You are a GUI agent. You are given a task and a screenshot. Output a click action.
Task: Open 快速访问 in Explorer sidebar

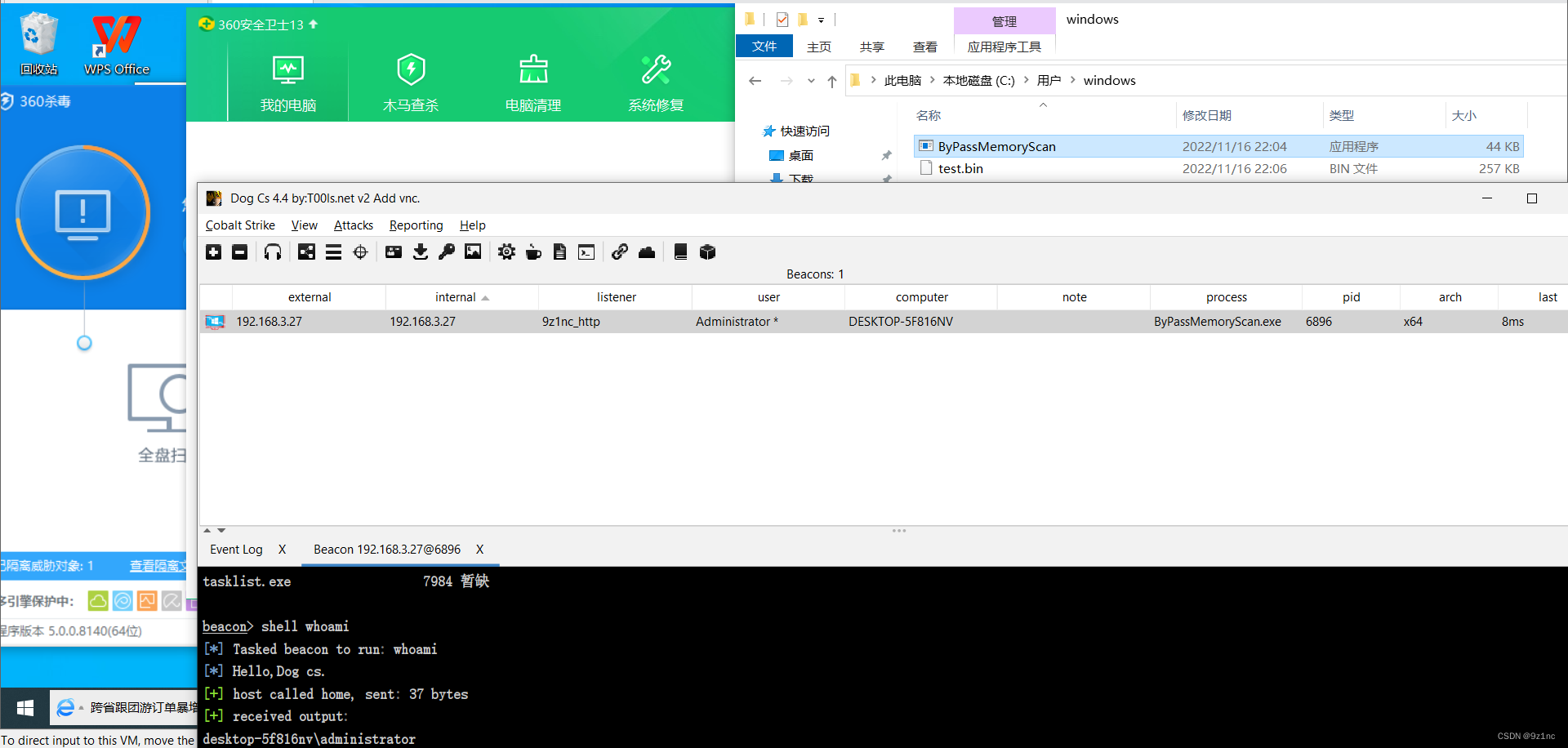pyautogui.click(x=796, y=131)
